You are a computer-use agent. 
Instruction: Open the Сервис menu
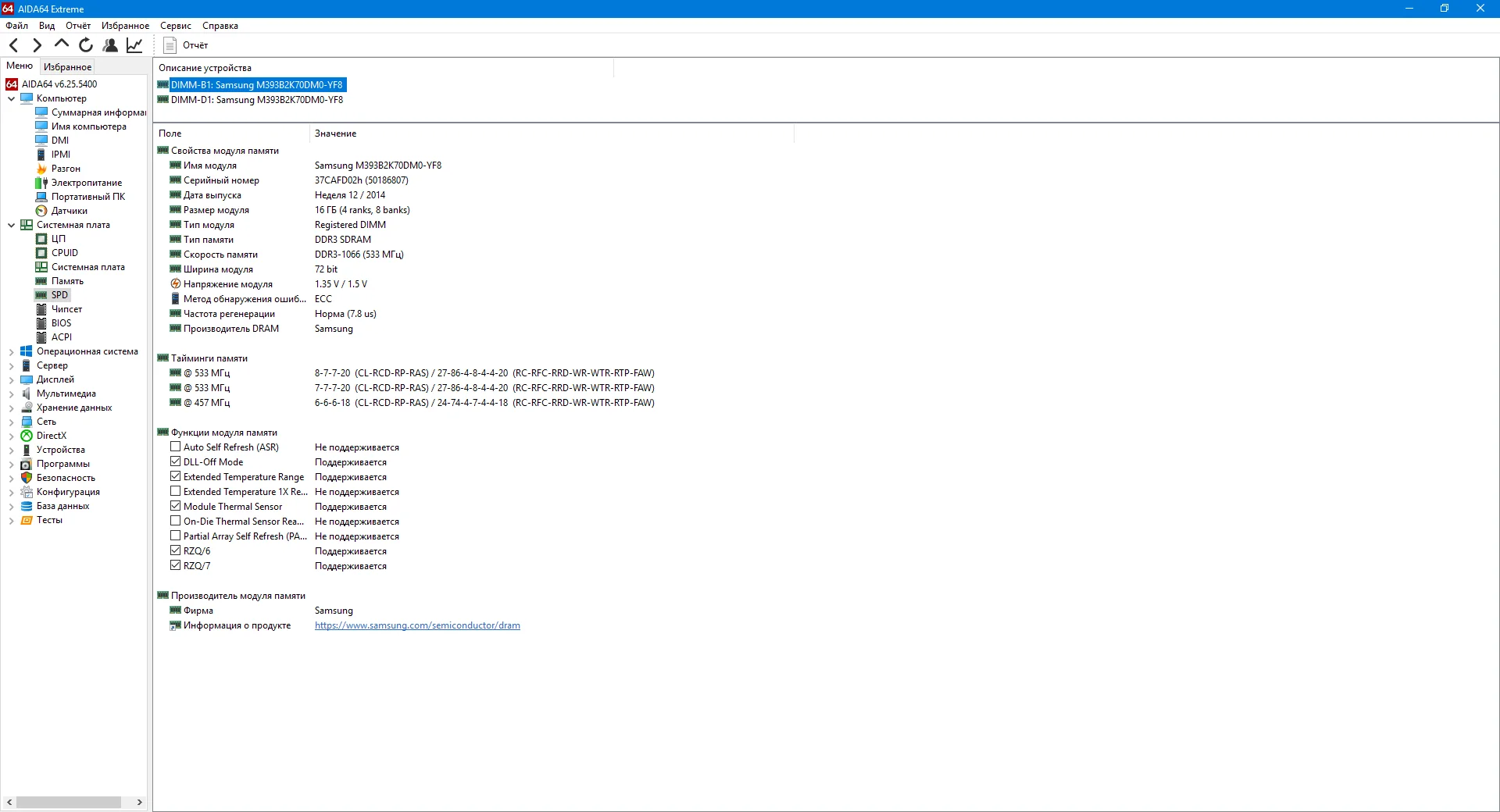tap(176, 26)
